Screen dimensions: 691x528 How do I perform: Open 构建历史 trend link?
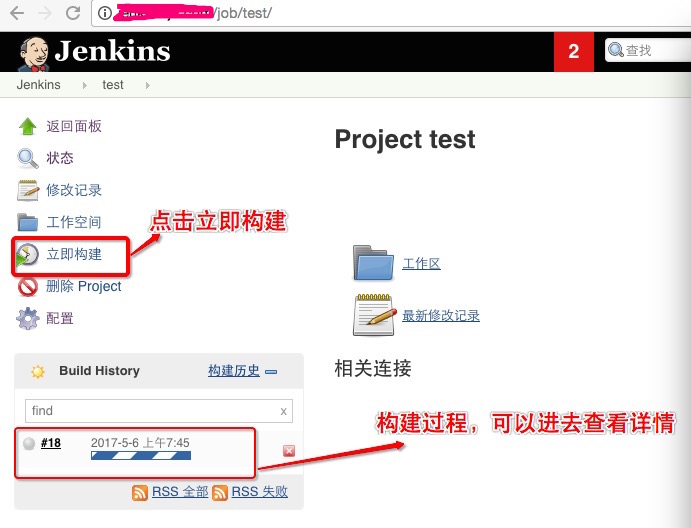[234, 371]
